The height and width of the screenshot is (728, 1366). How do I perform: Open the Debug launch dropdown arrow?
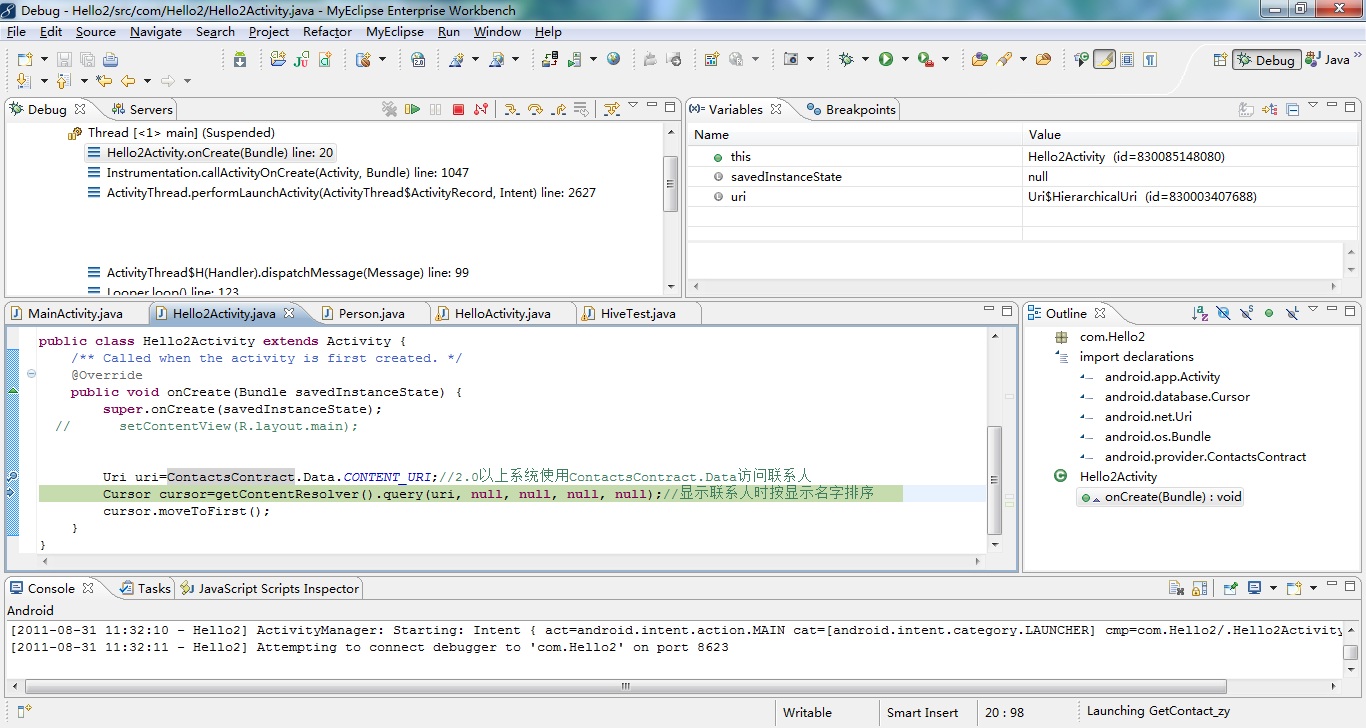tap(865, 60)
